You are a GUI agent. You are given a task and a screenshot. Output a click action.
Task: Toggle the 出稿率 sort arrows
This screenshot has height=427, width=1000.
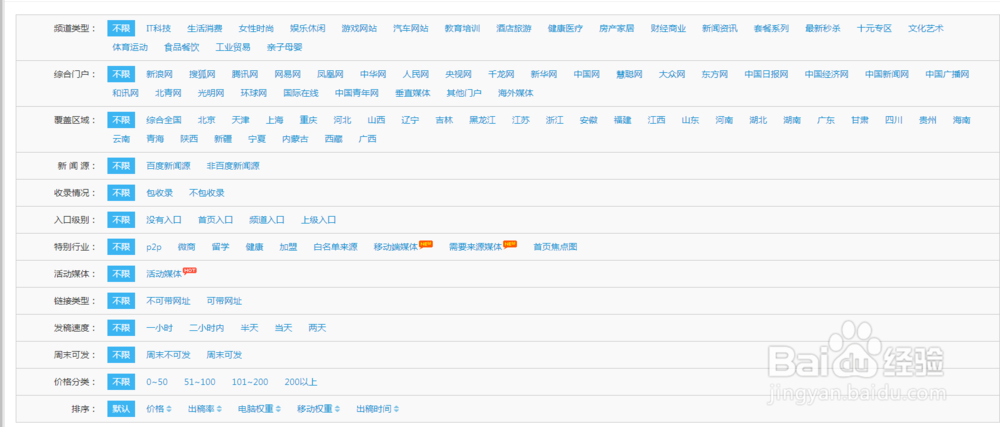click(218, 409)
